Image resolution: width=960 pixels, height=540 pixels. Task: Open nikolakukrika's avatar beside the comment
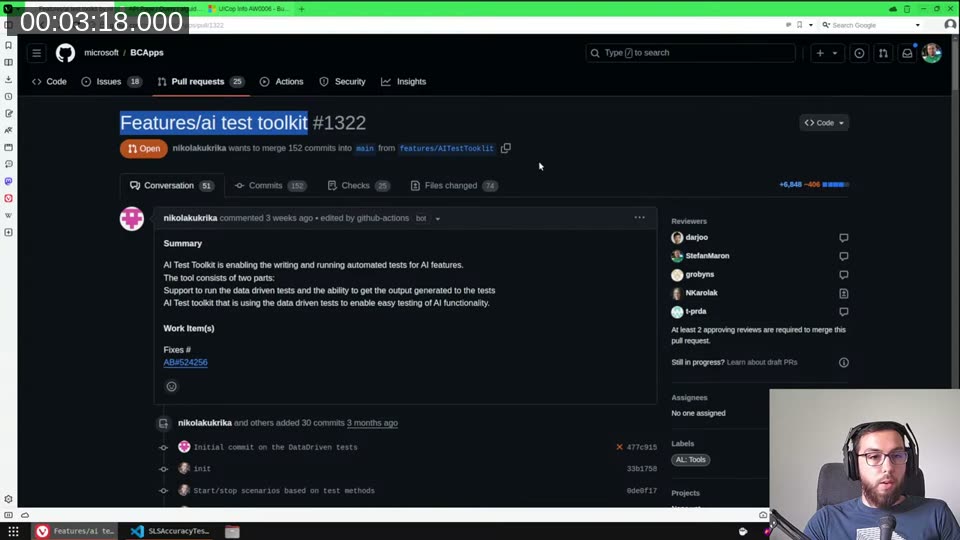click(132, 219)
